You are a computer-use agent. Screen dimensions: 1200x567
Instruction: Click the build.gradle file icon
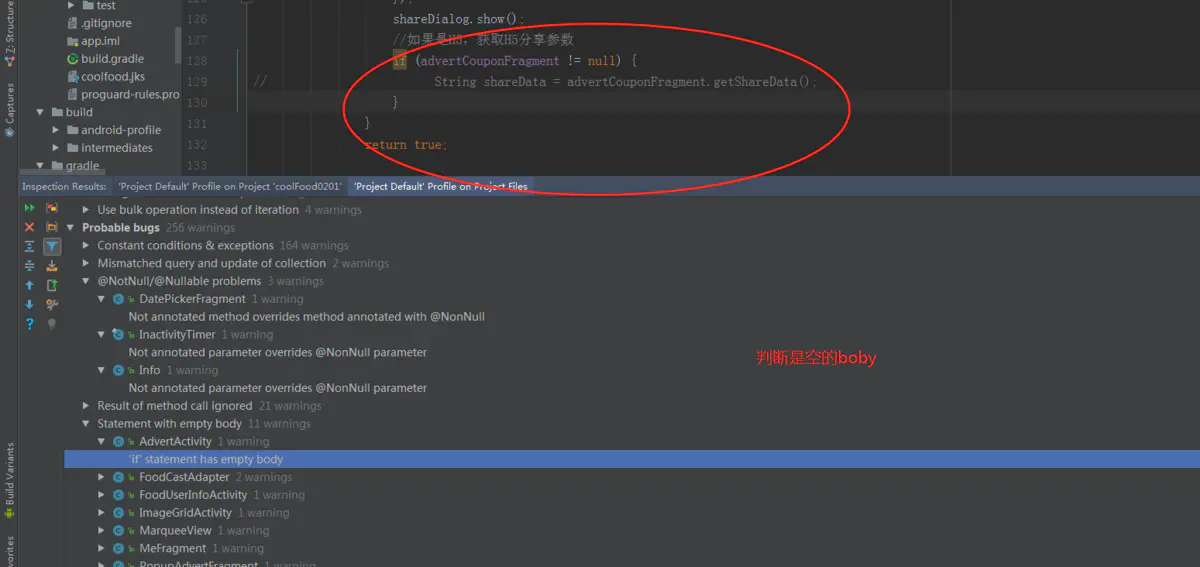tap(73, 59)
